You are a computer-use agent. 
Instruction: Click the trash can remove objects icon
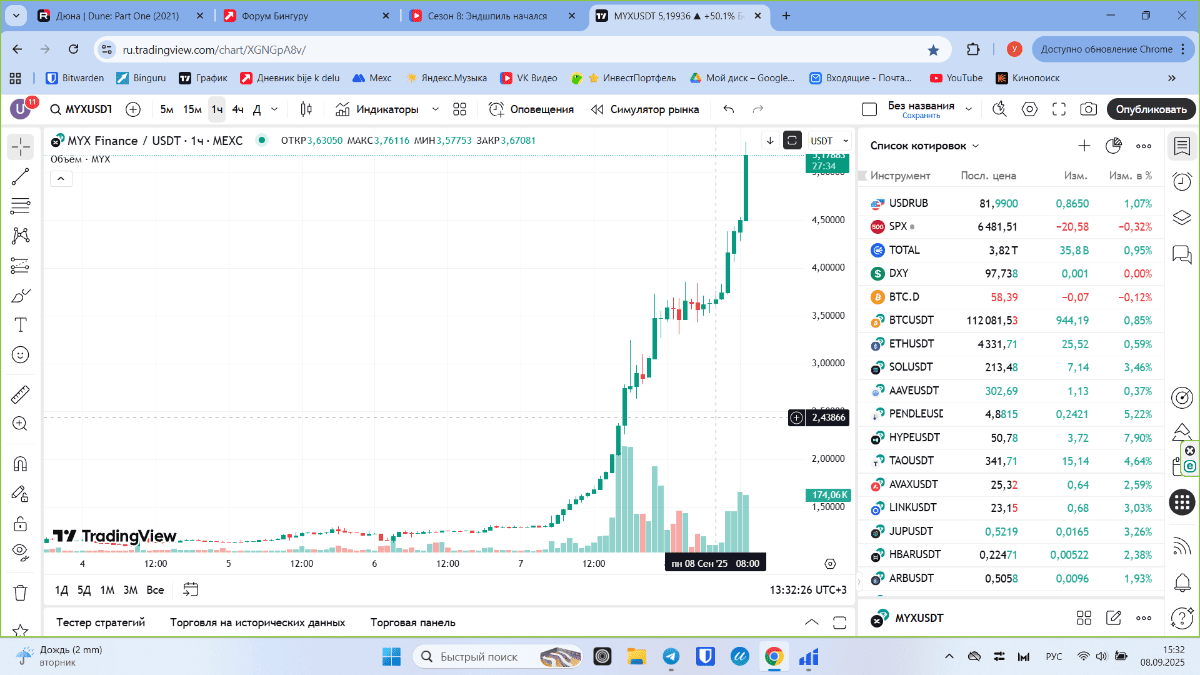pos(20,592)
